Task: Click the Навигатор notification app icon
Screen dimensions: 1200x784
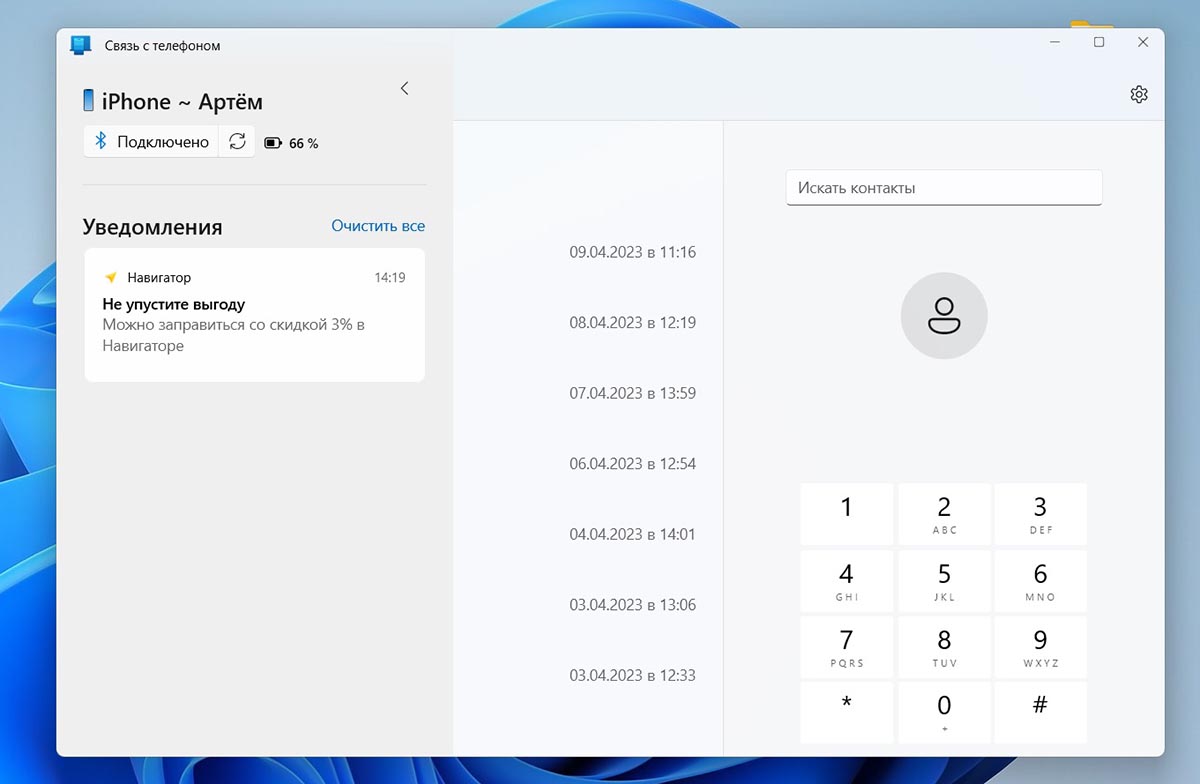Action: point(111,277)
